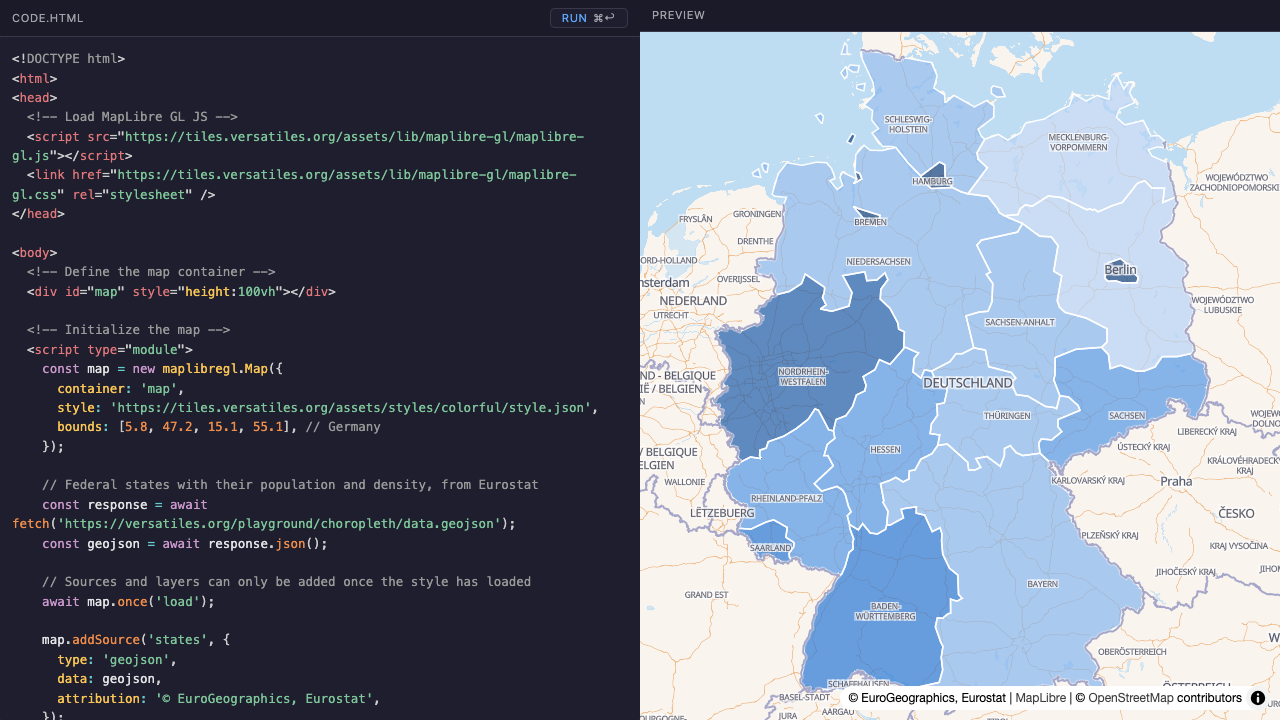1280x720 pixels.
Task: Click the Praha city label
Action: pyautogui.click(x=1176, y=481)
